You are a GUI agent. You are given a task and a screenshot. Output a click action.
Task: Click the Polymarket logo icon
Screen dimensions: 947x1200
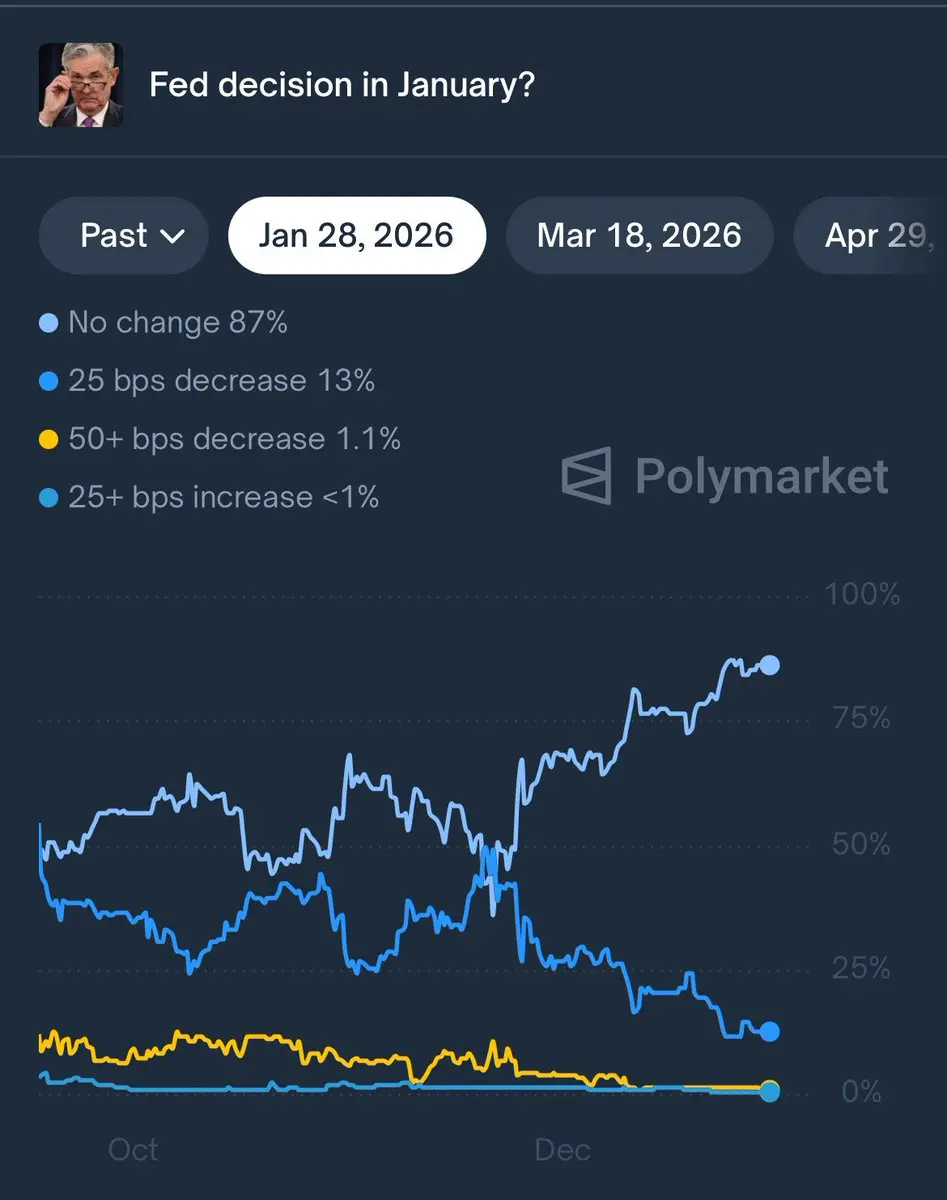click(586, 476)
